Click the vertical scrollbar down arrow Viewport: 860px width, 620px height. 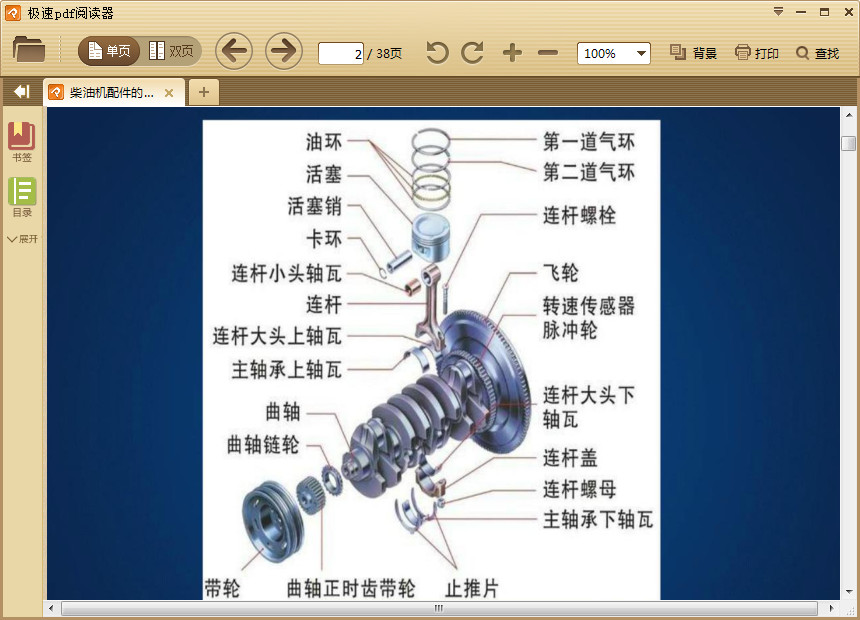(848, 592)
